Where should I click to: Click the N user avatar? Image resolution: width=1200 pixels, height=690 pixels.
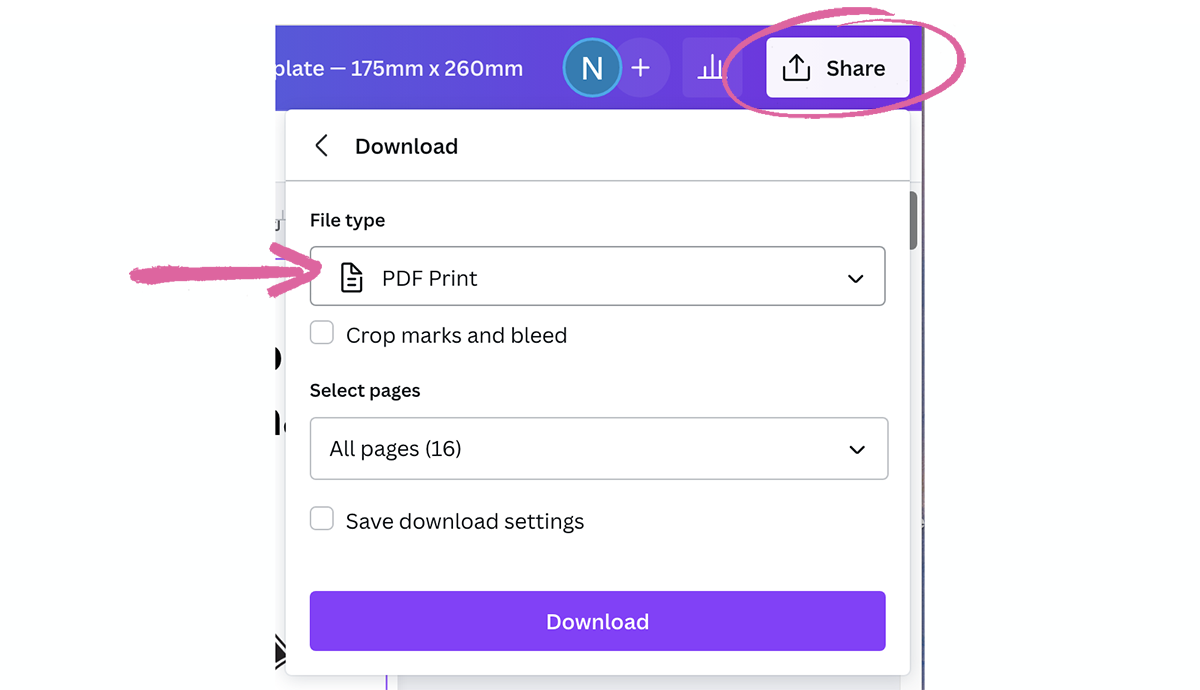[x=591, y=68]
